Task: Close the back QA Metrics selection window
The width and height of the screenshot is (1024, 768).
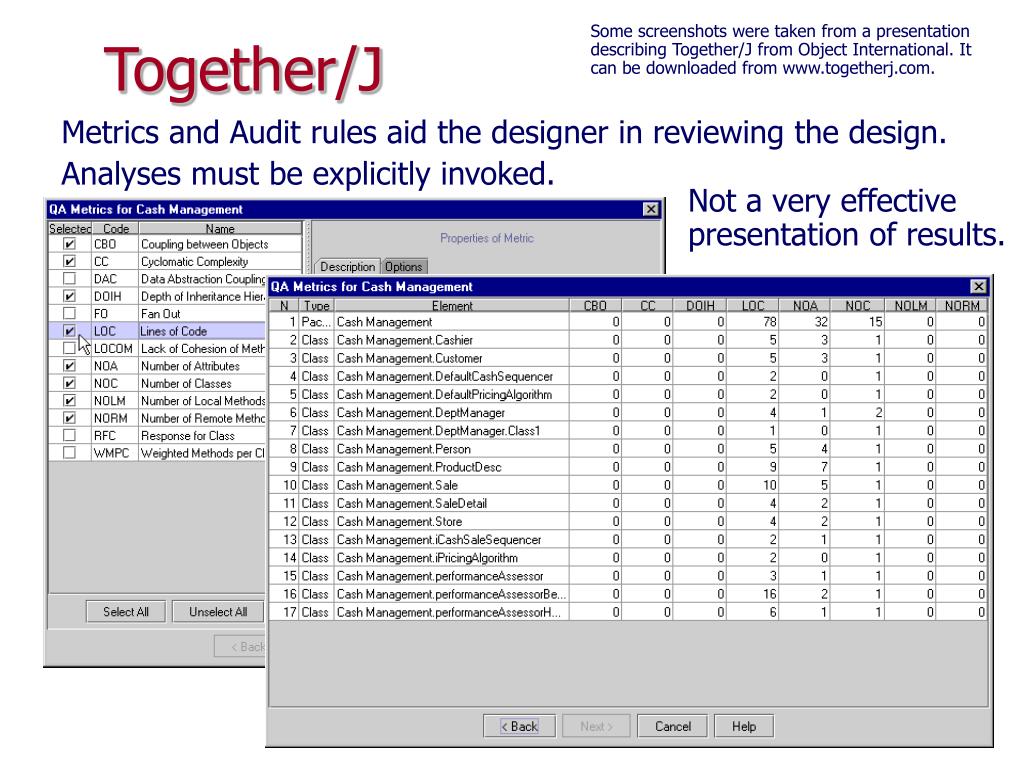Action: (650, 209)
